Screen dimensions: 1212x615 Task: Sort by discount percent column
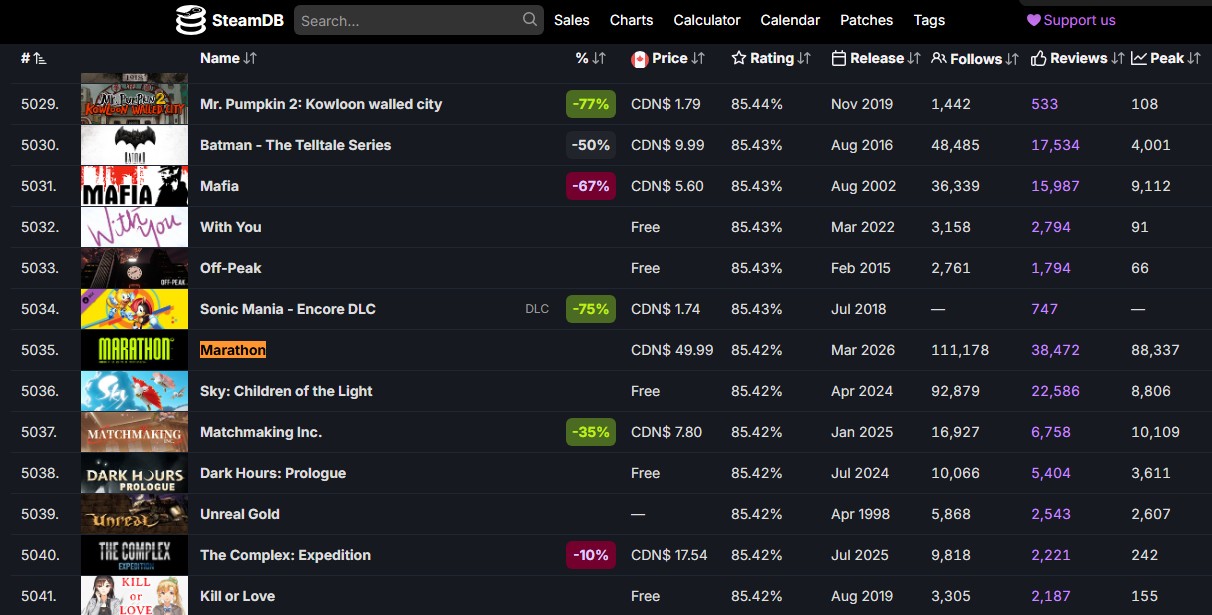(591, 58)
